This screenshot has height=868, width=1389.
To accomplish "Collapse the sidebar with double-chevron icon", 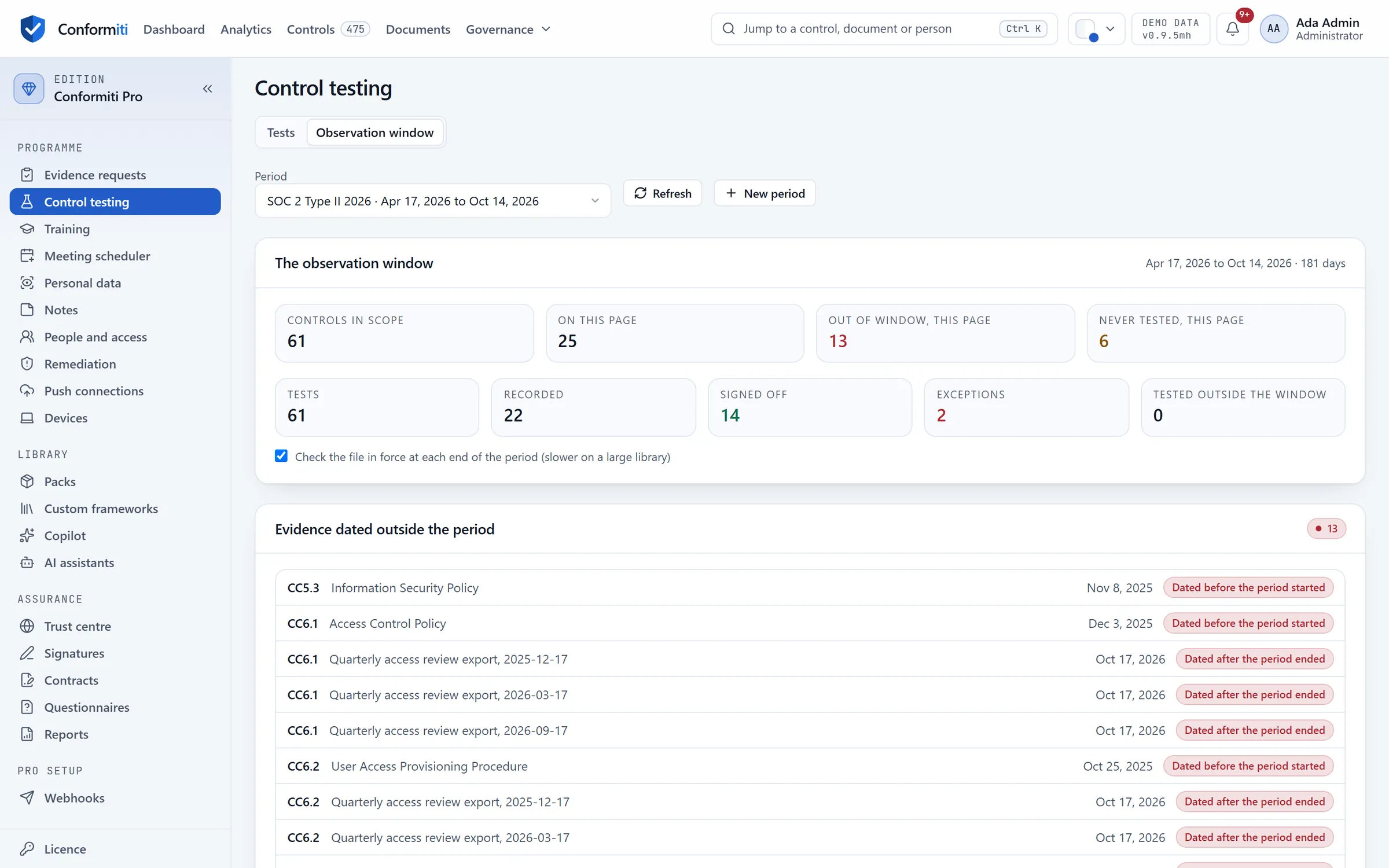I will click(207, 89).
